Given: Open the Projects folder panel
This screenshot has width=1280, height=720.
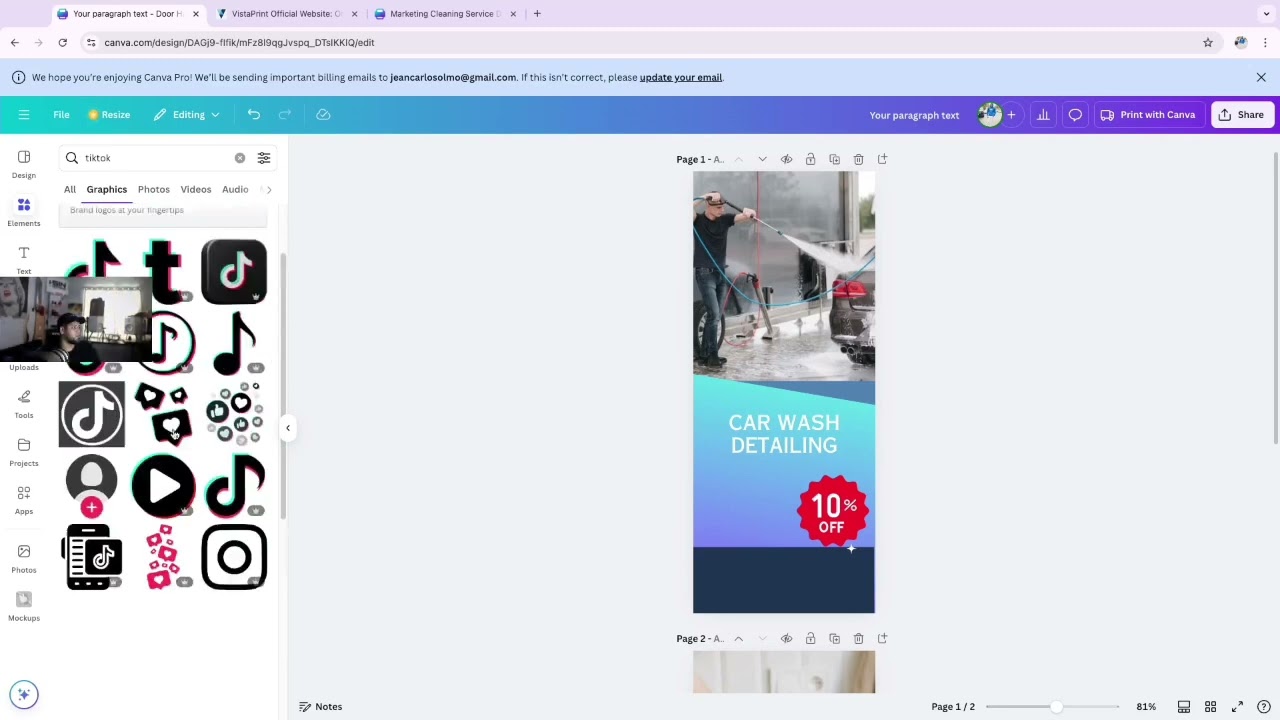Looking at the screenshot, I should pos(24,452).
